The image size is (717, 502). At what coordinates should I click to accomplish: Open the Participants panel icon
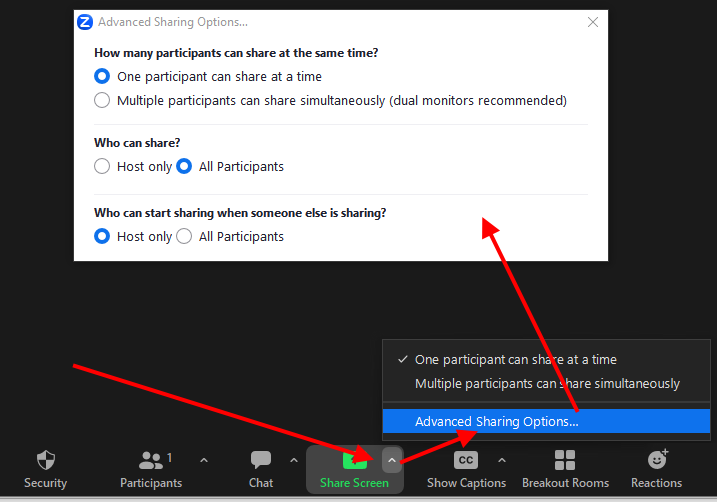(151, 460)
